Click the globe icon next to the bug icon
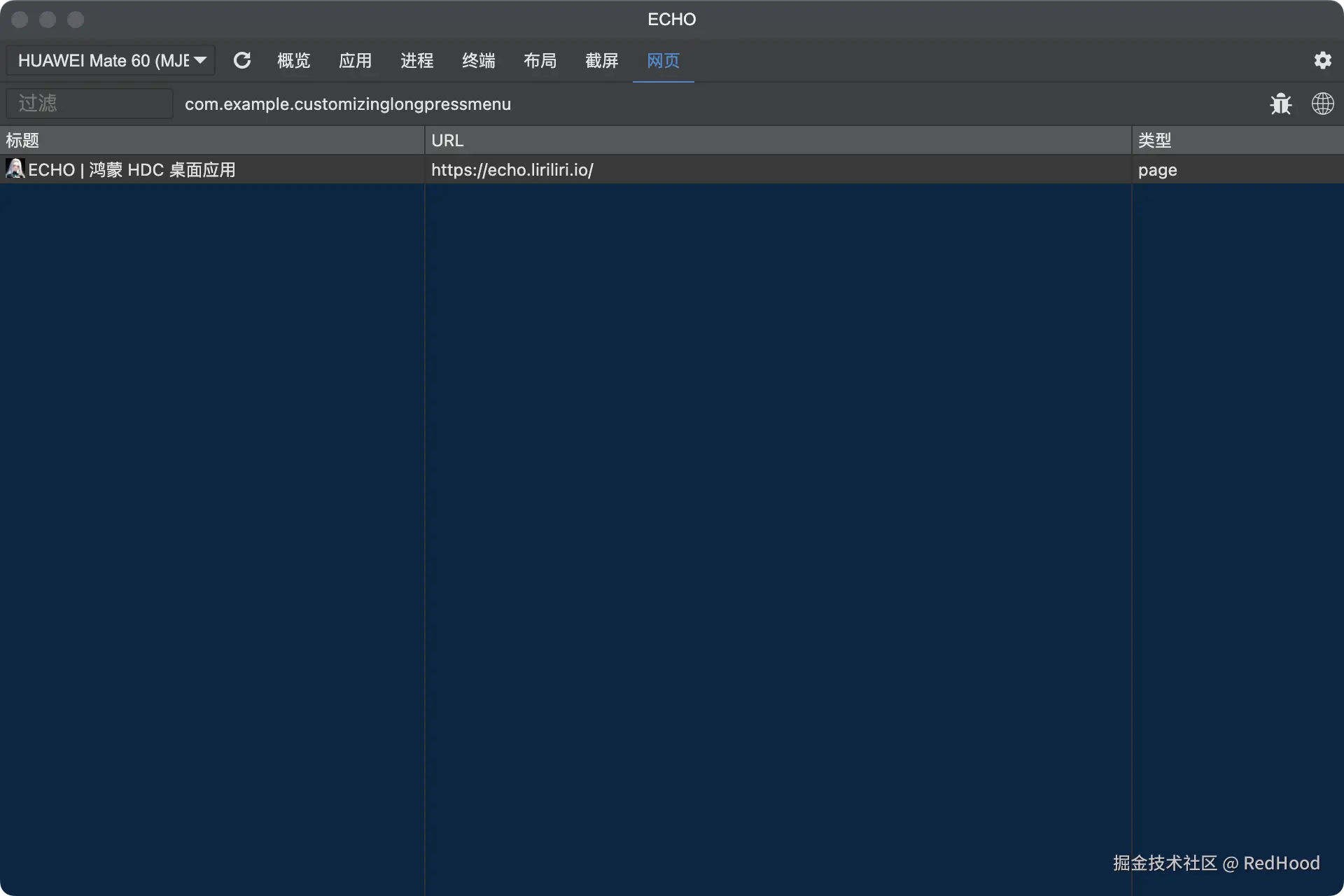Image resolution: width=1344 pixels, height=896 pixels. point(1323,104)
